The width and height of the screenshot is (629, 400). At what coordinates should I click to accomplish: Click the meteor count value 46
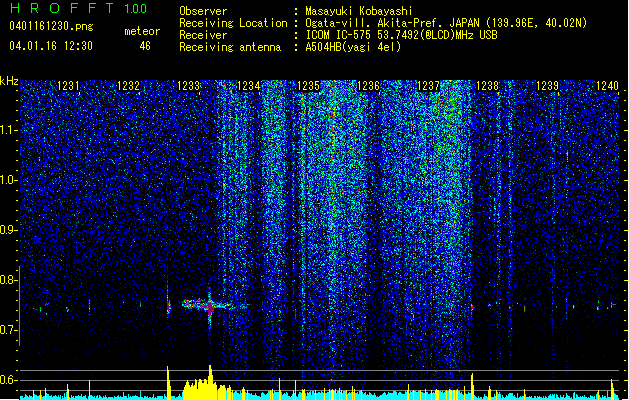pos(145,46)
